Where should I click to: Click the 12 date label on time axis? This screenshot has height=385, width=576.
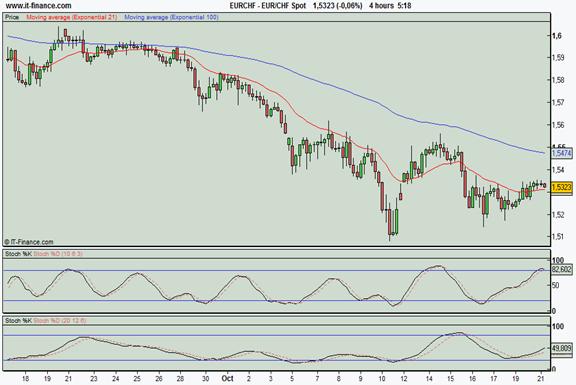[x=404, y=379]
